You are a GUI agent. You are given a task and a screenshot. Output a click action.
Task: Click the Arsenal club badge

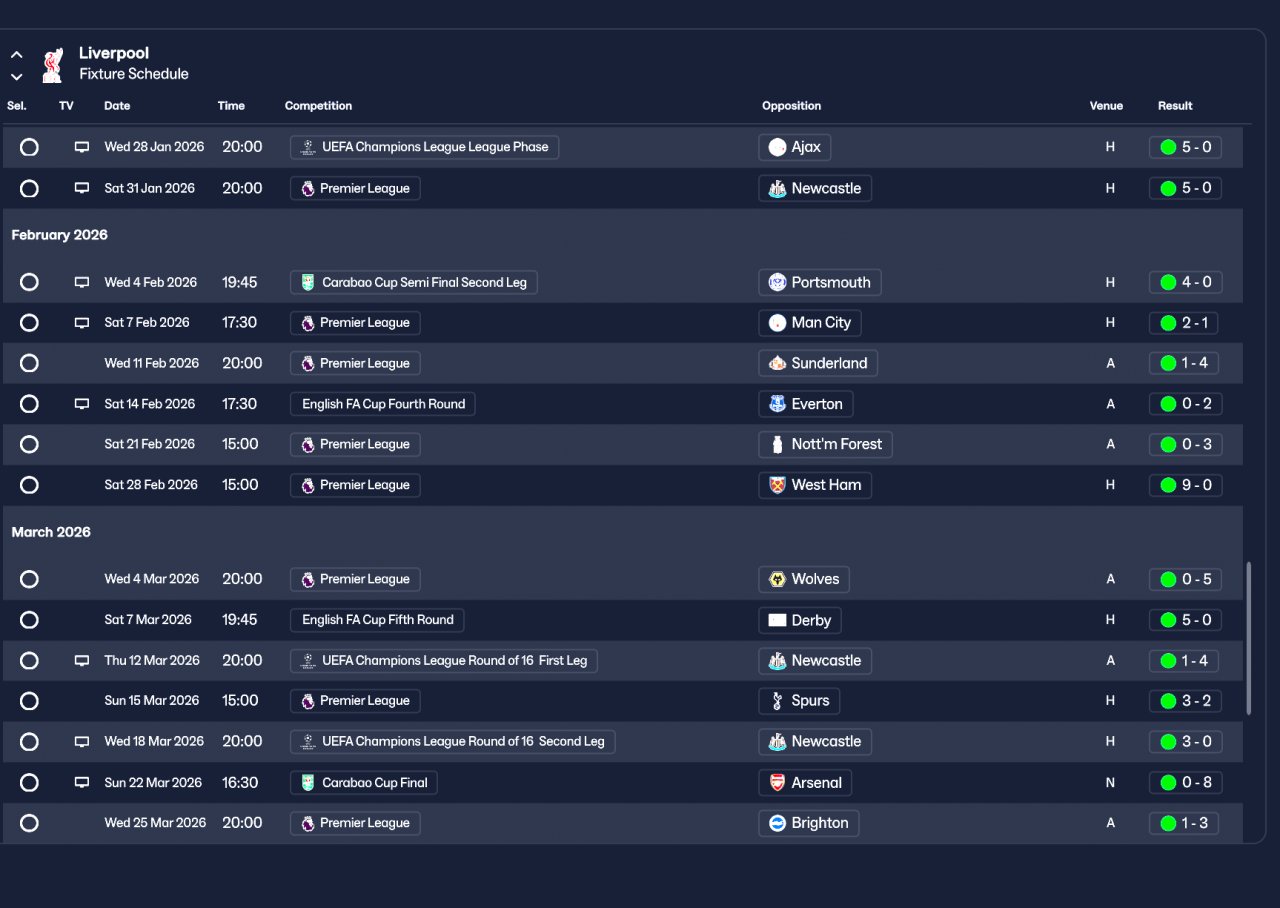click(777, 782)
